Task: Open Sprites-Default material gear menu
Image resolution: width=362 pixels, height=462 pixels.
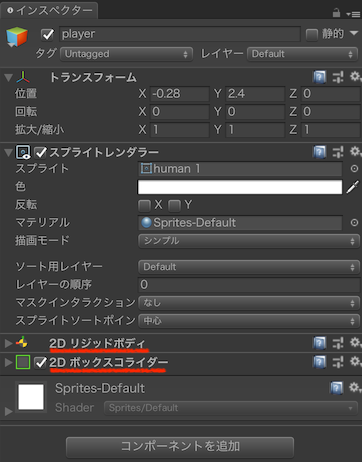Action: 355,387
